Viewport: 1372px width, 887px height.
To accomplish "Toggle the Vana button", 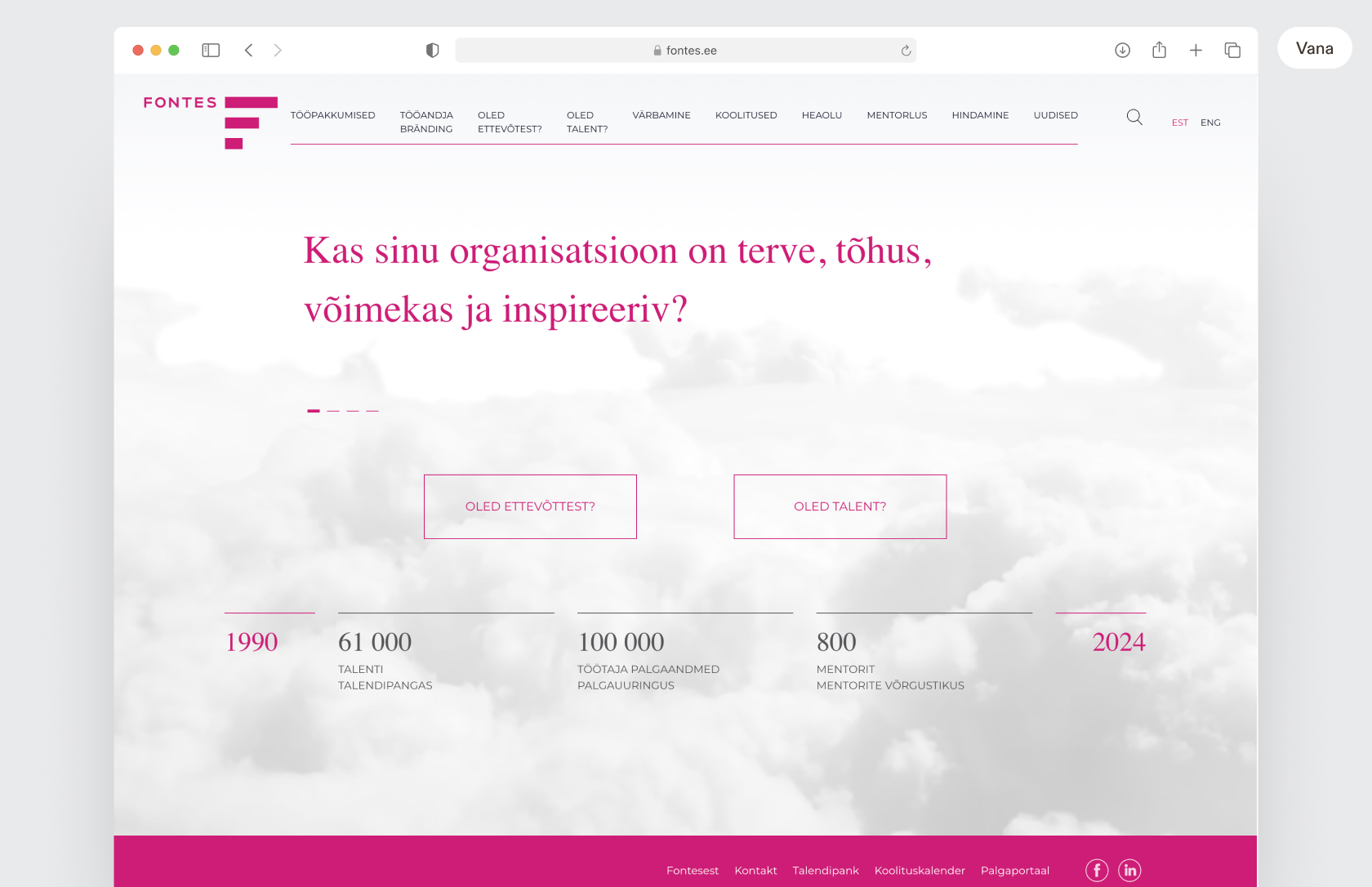I will (x=1314, y=48).
